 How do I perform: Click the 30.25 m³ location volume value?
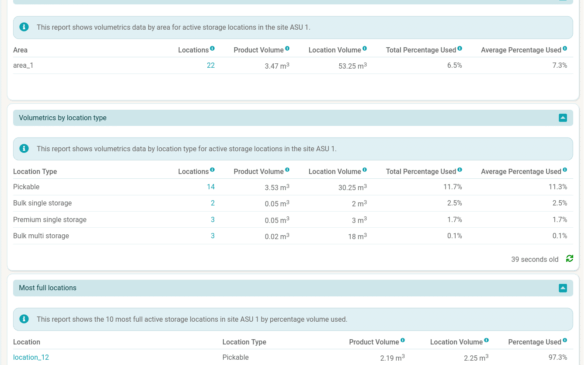pos(353,187)
